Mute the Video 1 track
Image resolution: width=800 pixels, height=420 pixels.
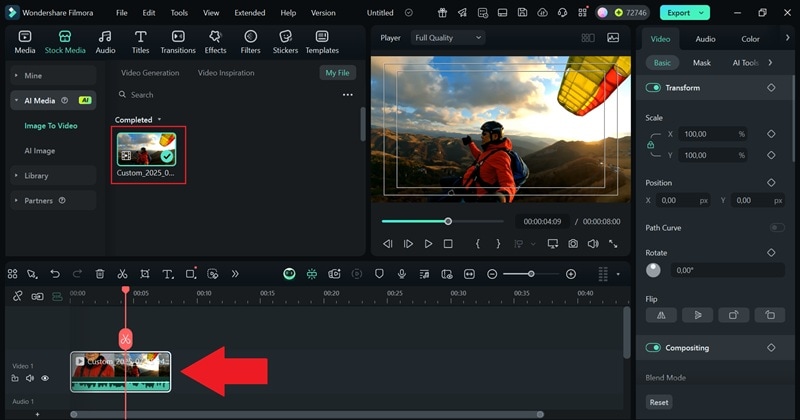tap(30, 378)
